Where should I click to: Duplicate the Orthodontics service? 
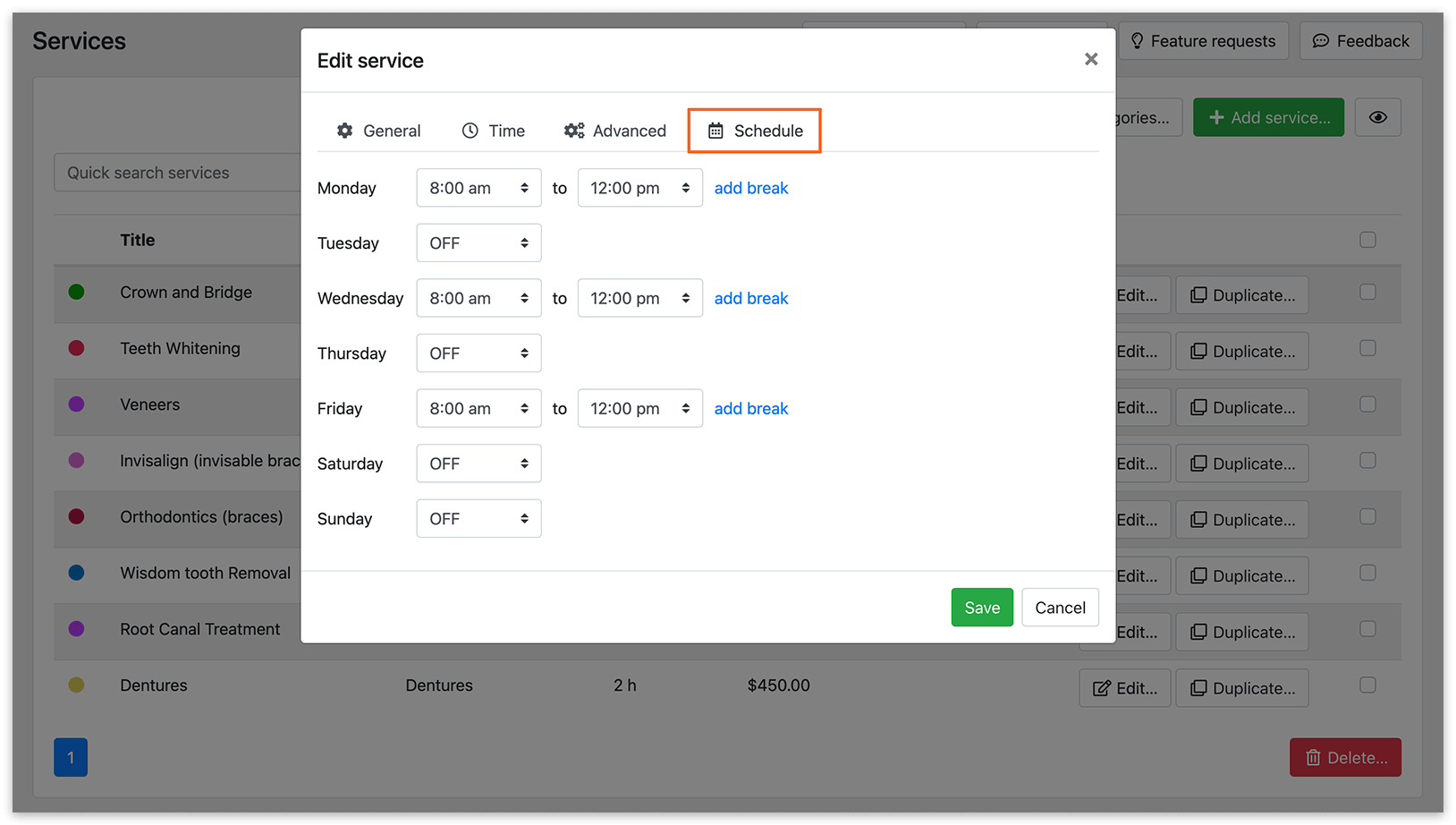pyautogui.click(x=1242, y=520)
